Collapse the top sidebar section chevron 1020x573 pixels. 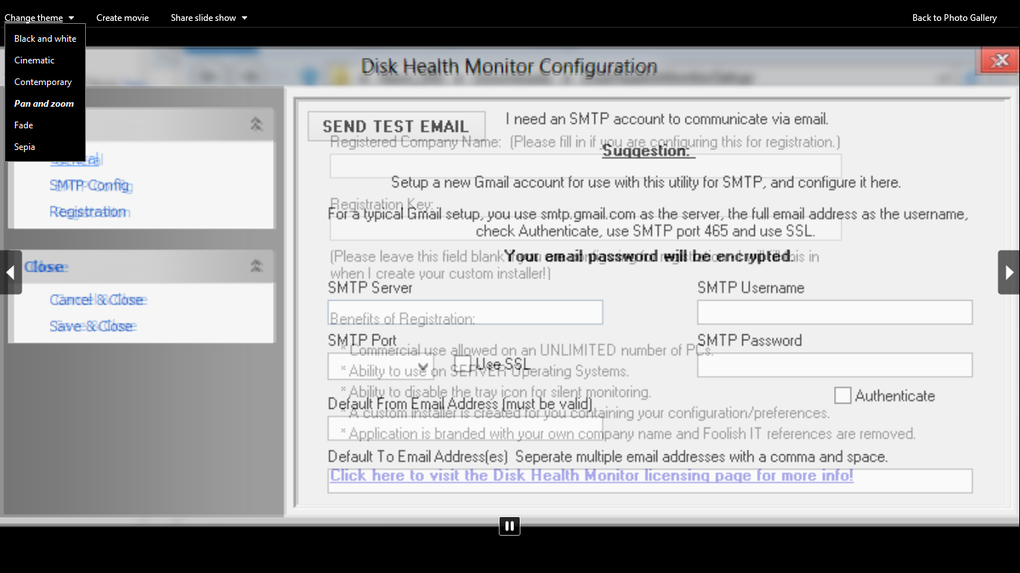pos(256,124)
